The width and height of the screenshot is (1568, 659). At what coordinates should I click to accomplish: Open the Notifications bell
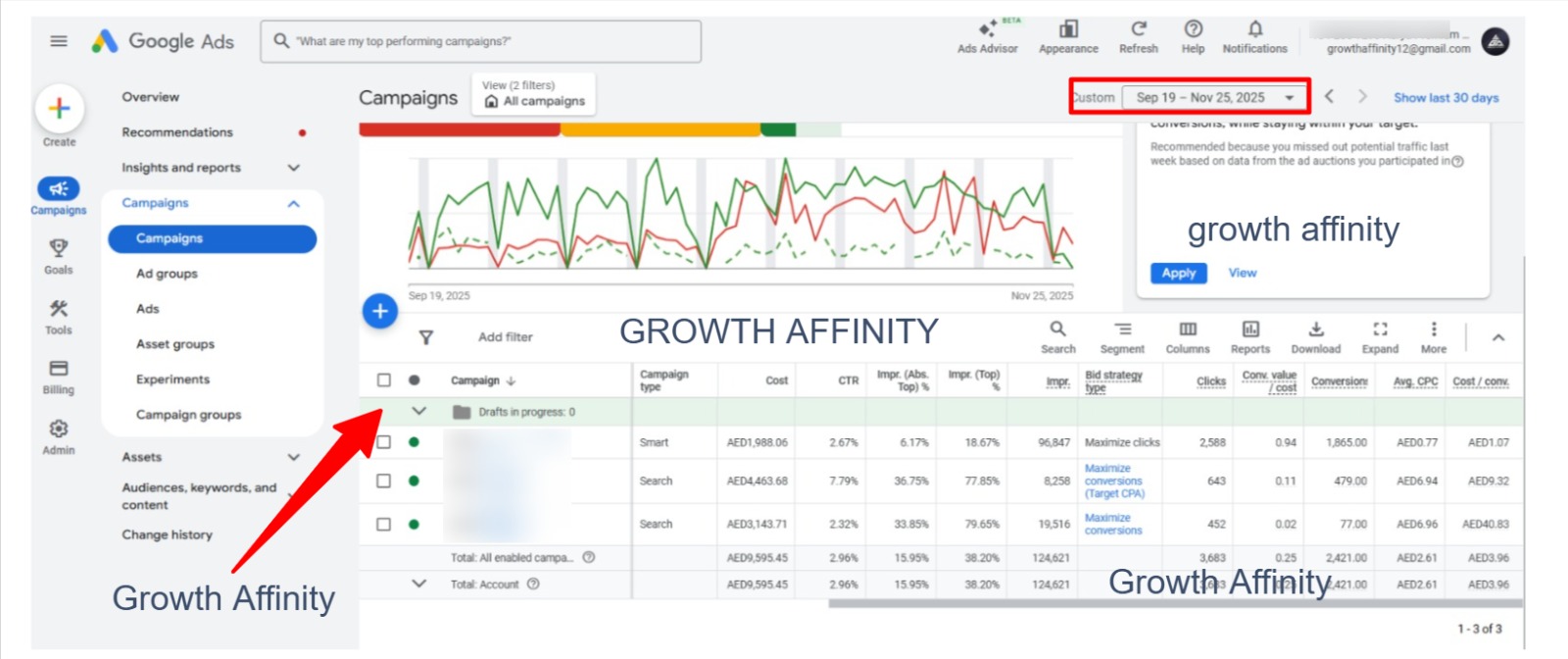[x=1254, y=29]
